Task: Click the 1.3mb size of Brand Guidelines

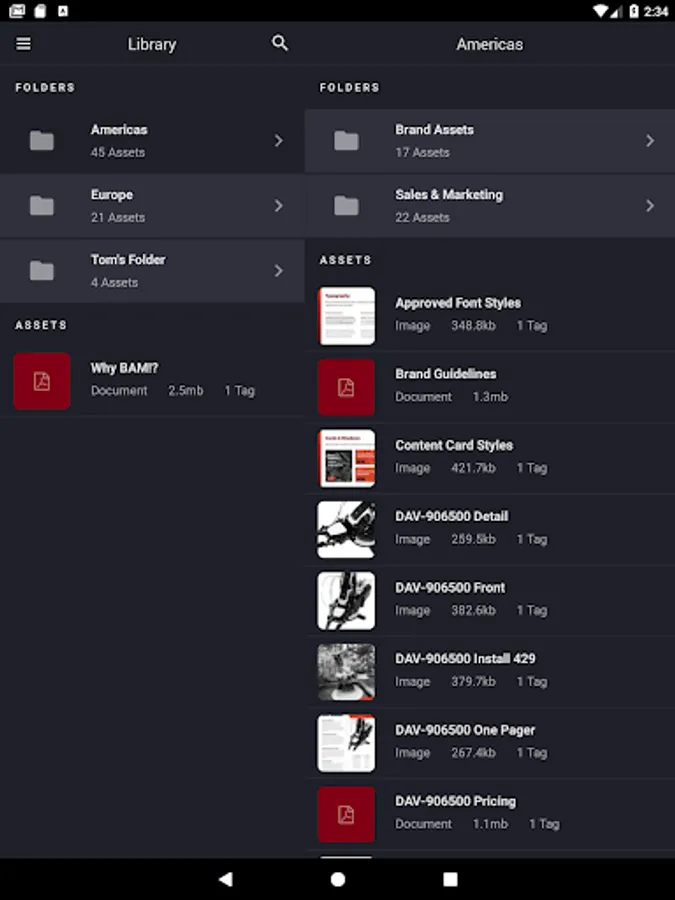Action: coord(490,397)
